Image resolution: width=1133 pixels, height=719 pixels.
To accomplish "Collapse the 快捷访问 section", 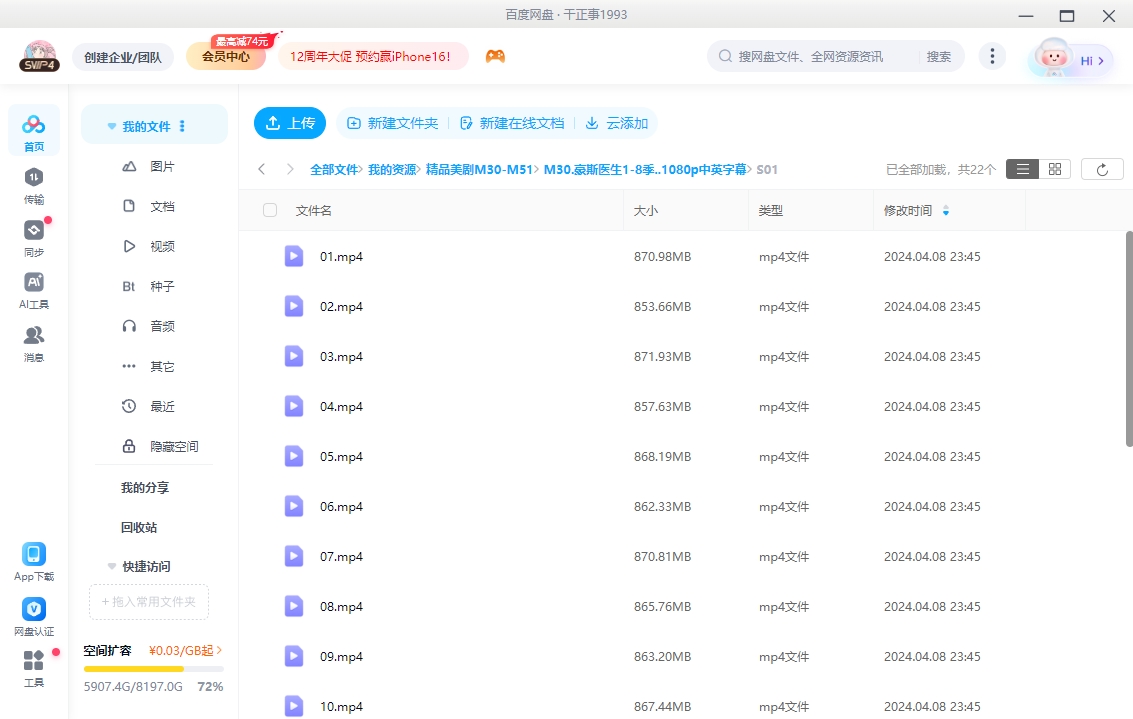I will pos(111,566).
